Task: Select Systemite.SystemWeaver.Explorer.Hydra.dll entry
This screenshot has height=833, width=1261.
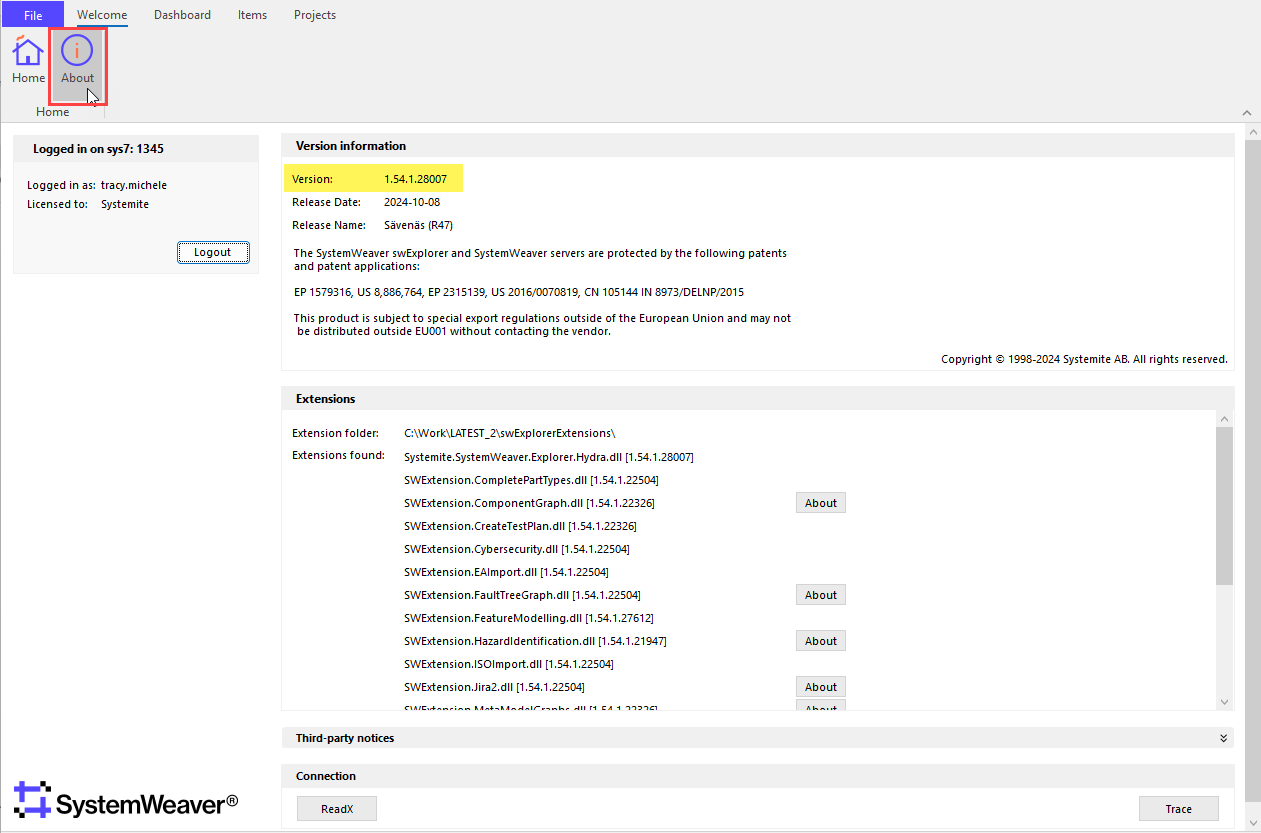Action: (549, 457)
